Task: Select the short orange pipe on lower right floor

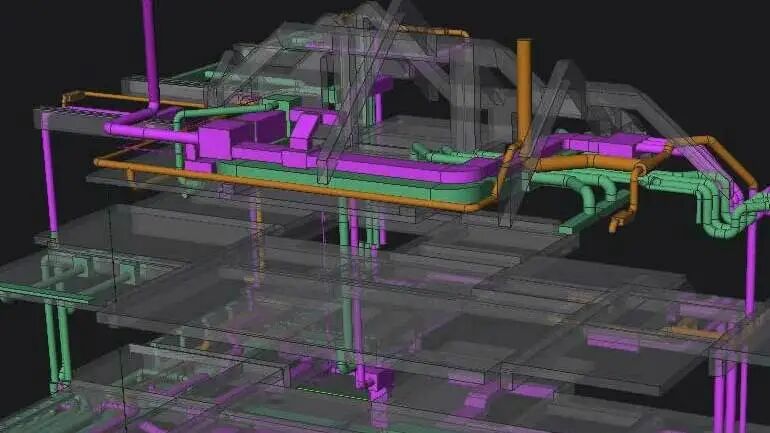Action: 695,332
